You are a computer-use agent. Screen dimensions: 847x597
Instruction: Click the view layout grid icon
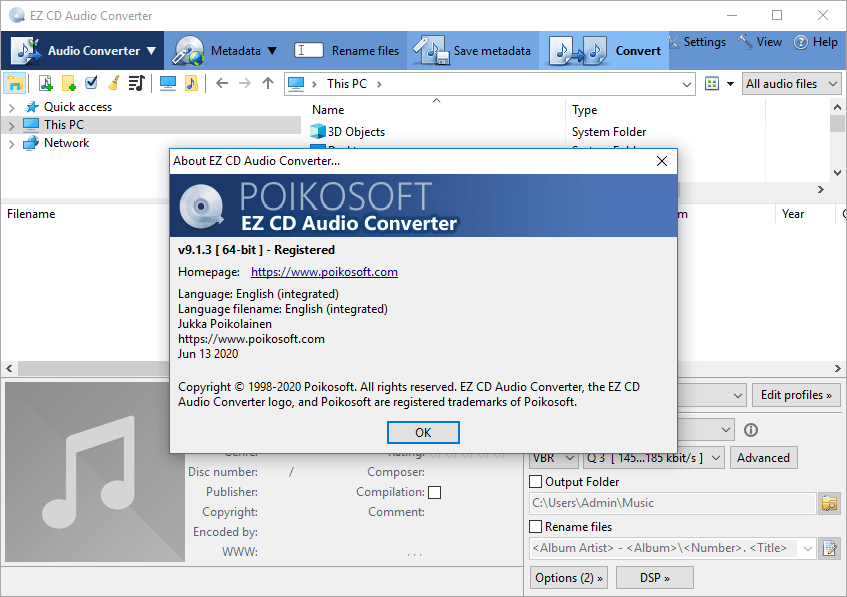click(x=712, y=84)
